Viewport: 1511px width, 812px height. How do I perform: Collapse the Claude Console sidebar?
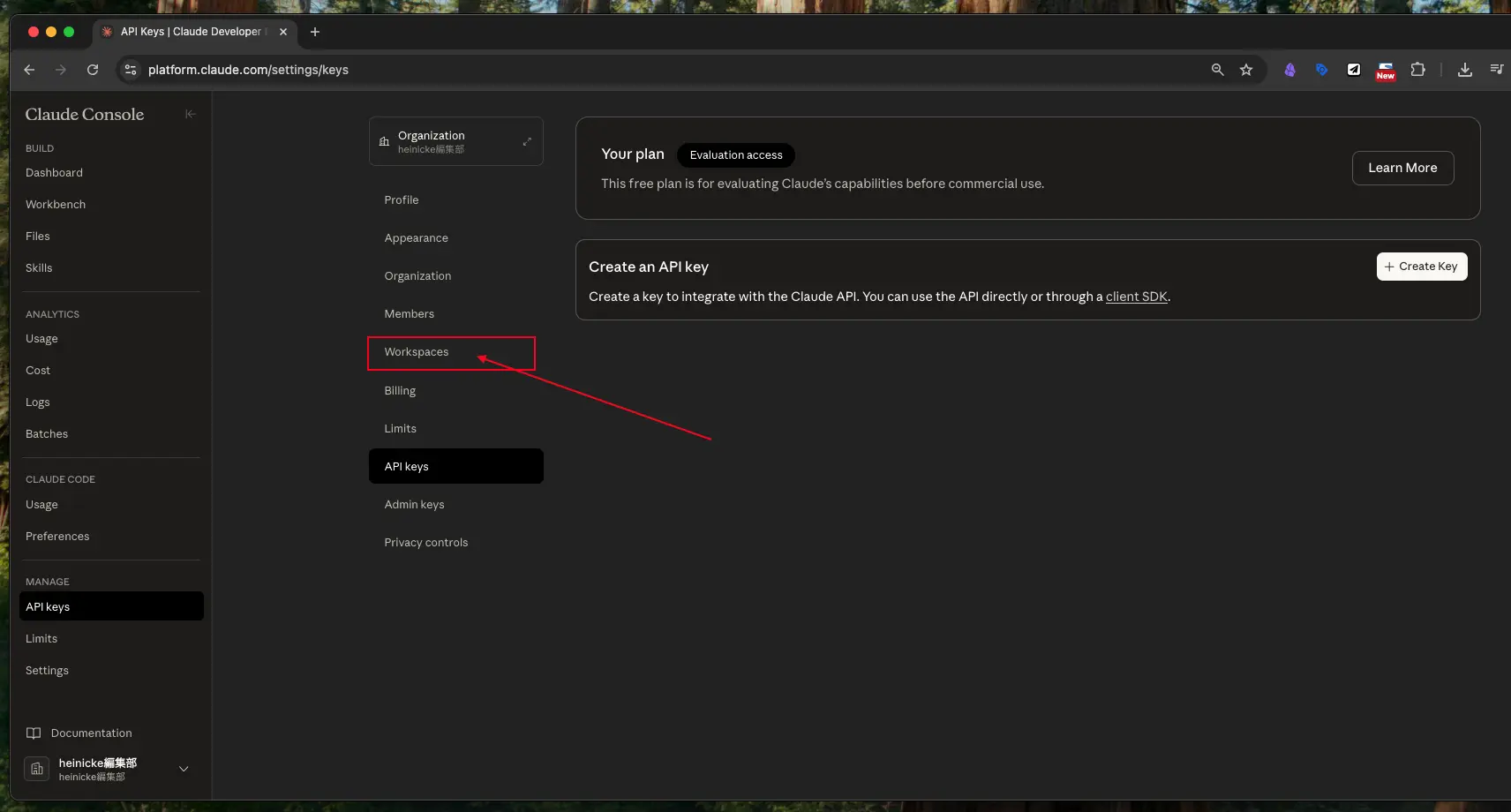(190, 114)
